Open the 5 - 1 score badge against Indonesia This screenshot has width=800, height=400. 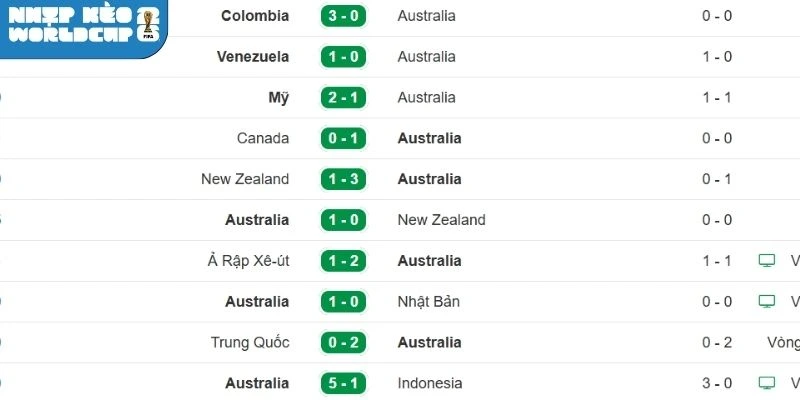point(343,383)
